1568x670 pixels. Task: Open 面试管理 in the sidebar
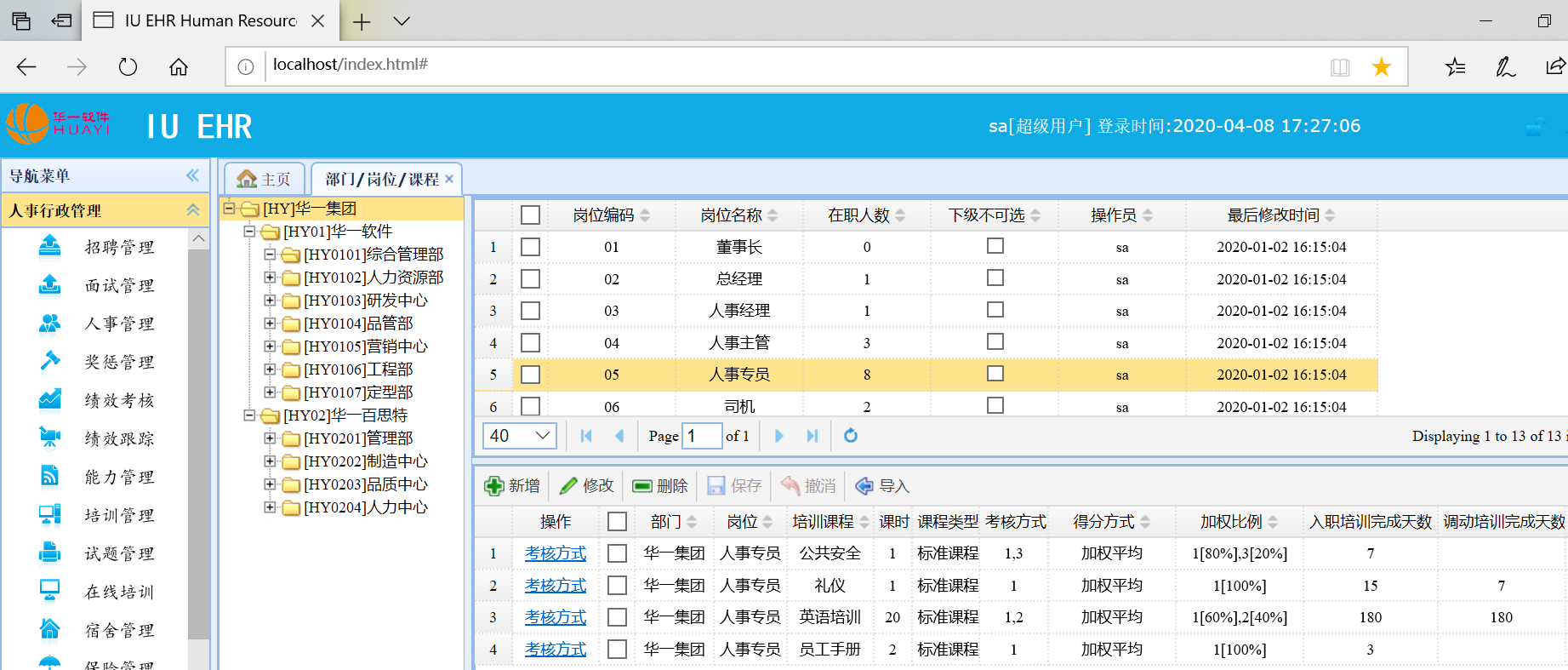(119, 285)
